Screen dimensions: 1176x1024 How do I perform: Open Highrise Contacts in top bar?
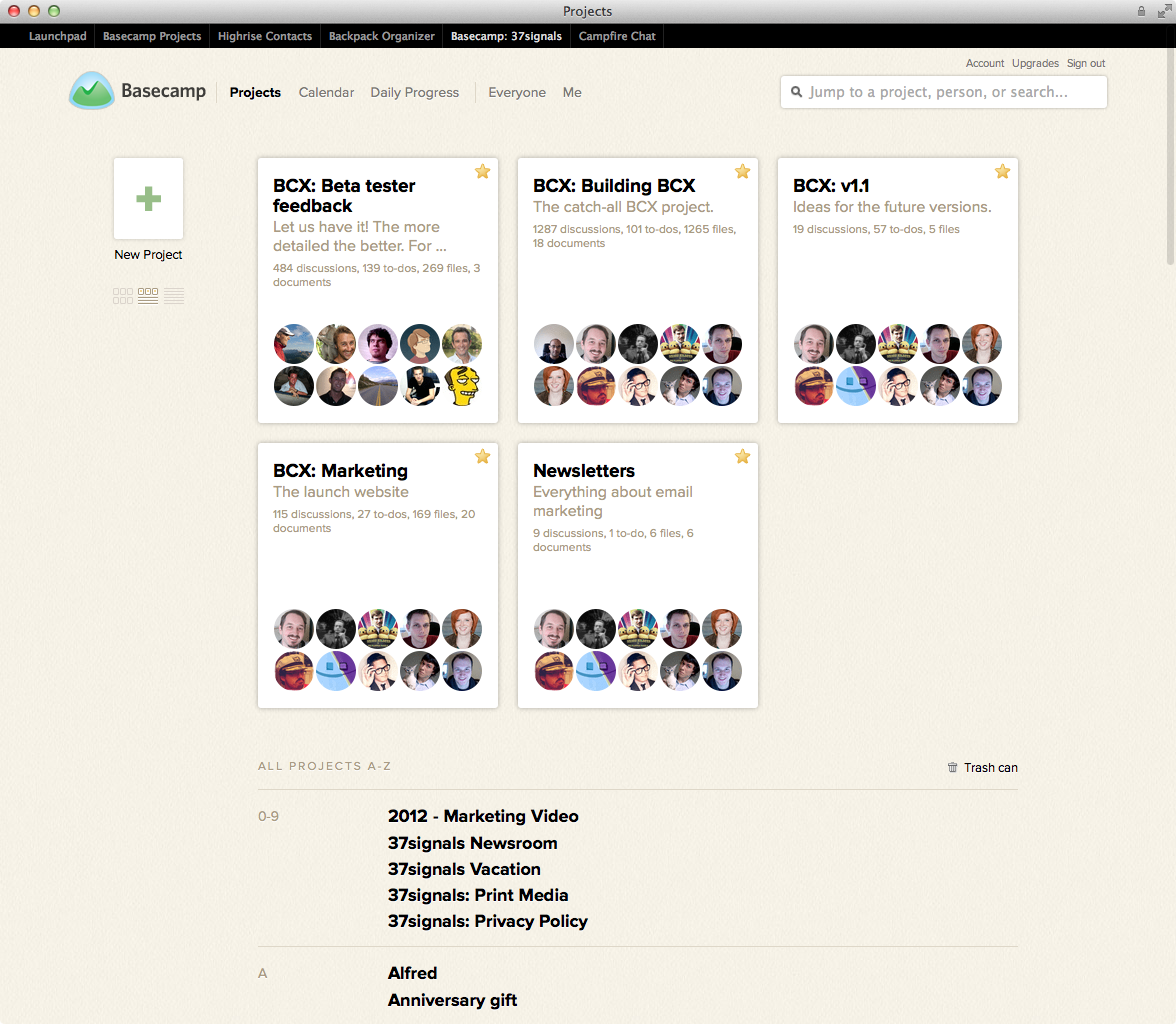click(x=265, y=36)
